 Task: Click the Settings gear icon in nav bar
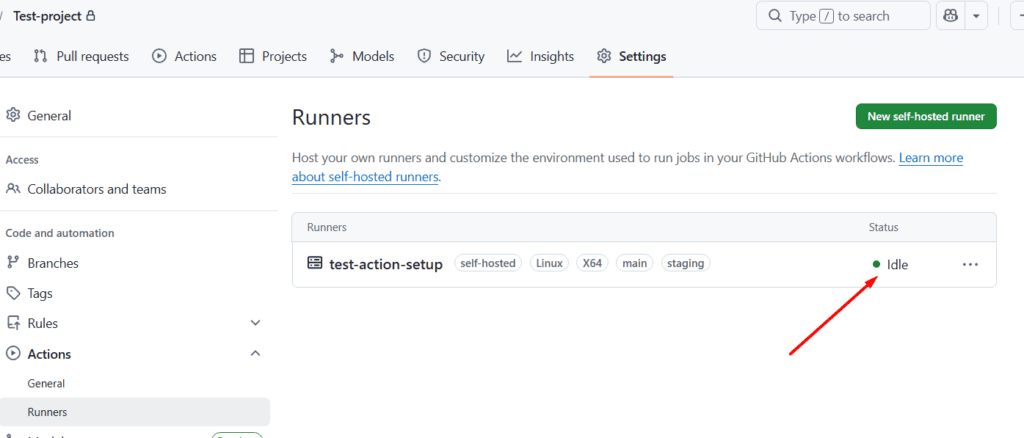(603, 56)
